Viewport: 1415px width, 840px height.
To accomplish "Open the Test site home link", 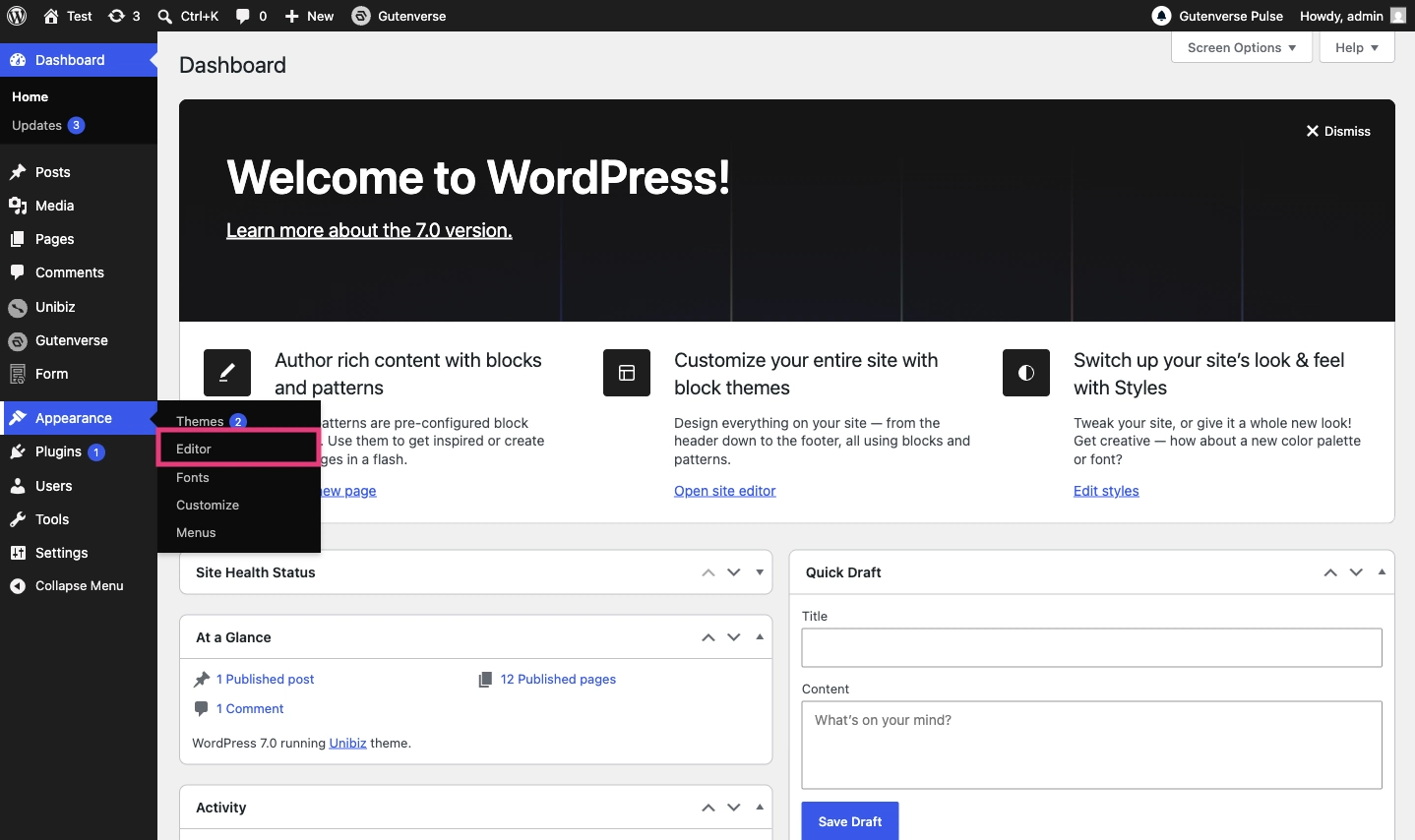I will click(68, 16).
